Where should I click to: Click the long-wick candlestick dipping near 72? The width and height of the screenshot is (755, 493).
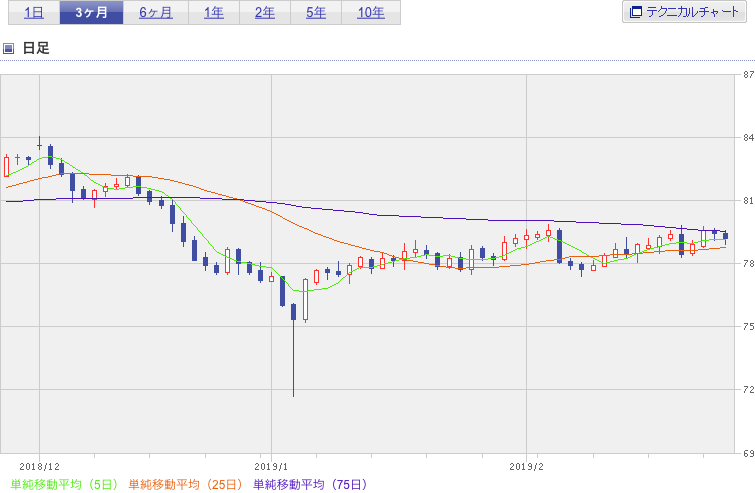click(293, 350)
